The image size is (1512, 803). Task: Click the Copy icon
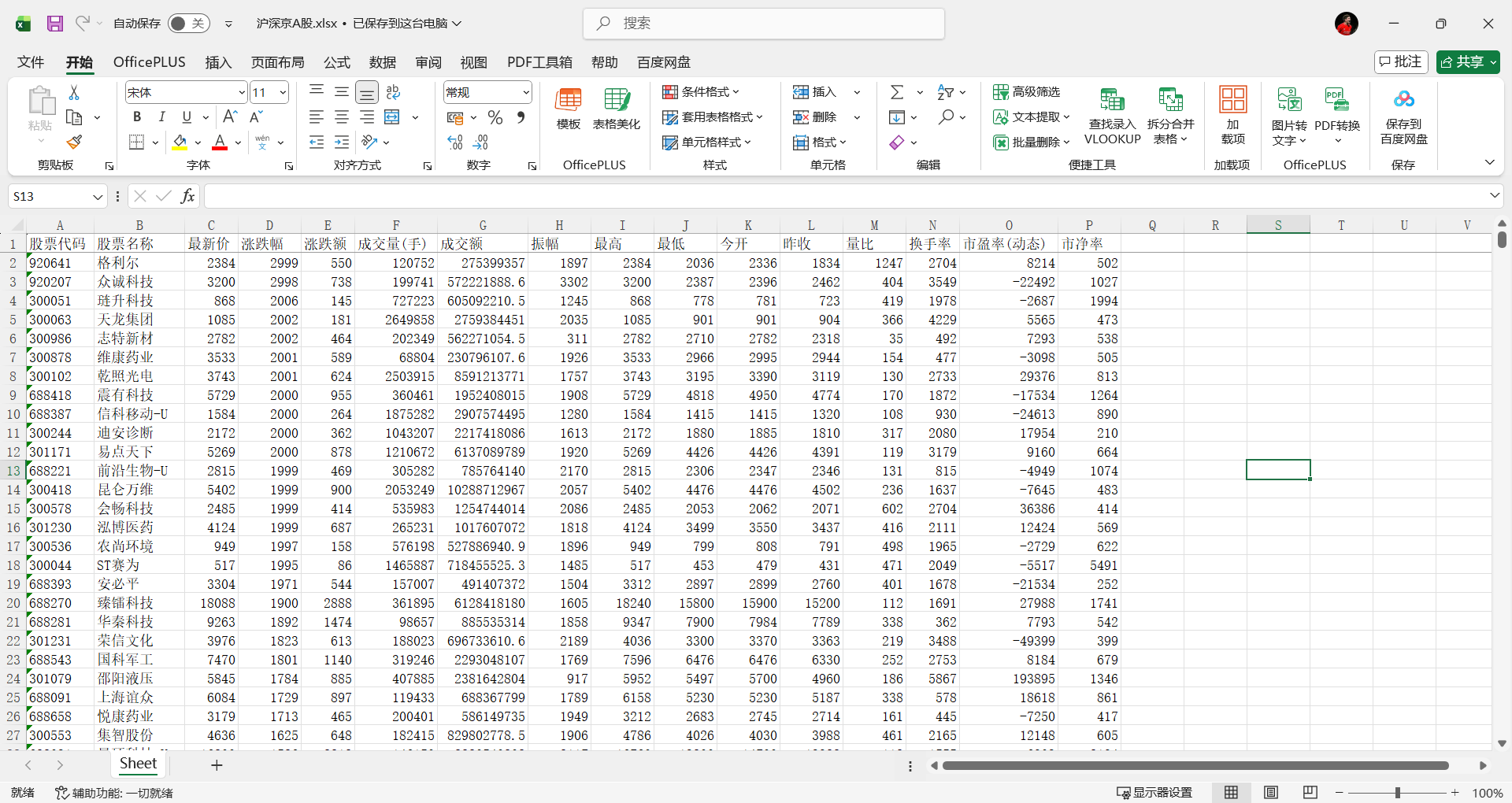(74, 117)
